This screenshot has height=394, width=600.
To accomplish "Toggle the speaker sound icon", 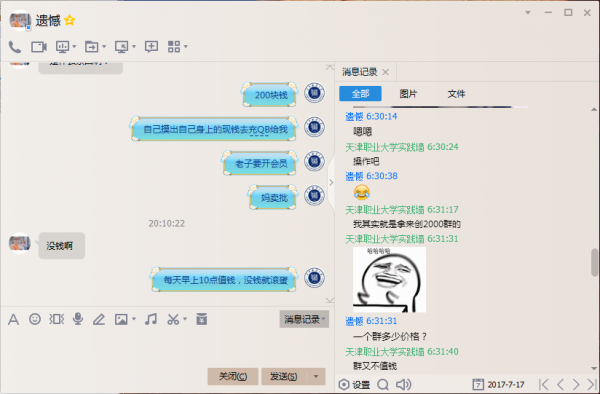I will 404,384.
